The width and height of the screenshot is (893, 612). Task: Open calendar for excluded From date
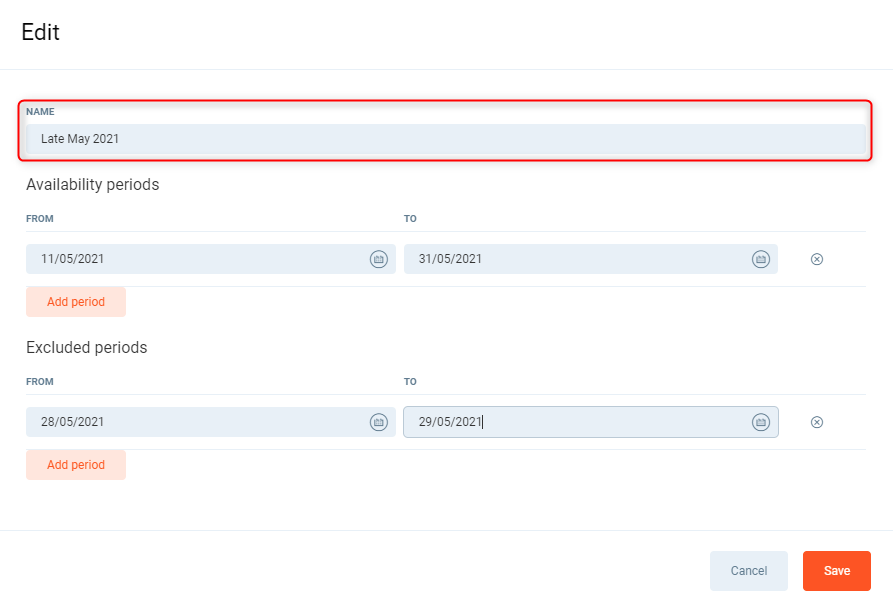pyautogui.click(x=379, y=422)
